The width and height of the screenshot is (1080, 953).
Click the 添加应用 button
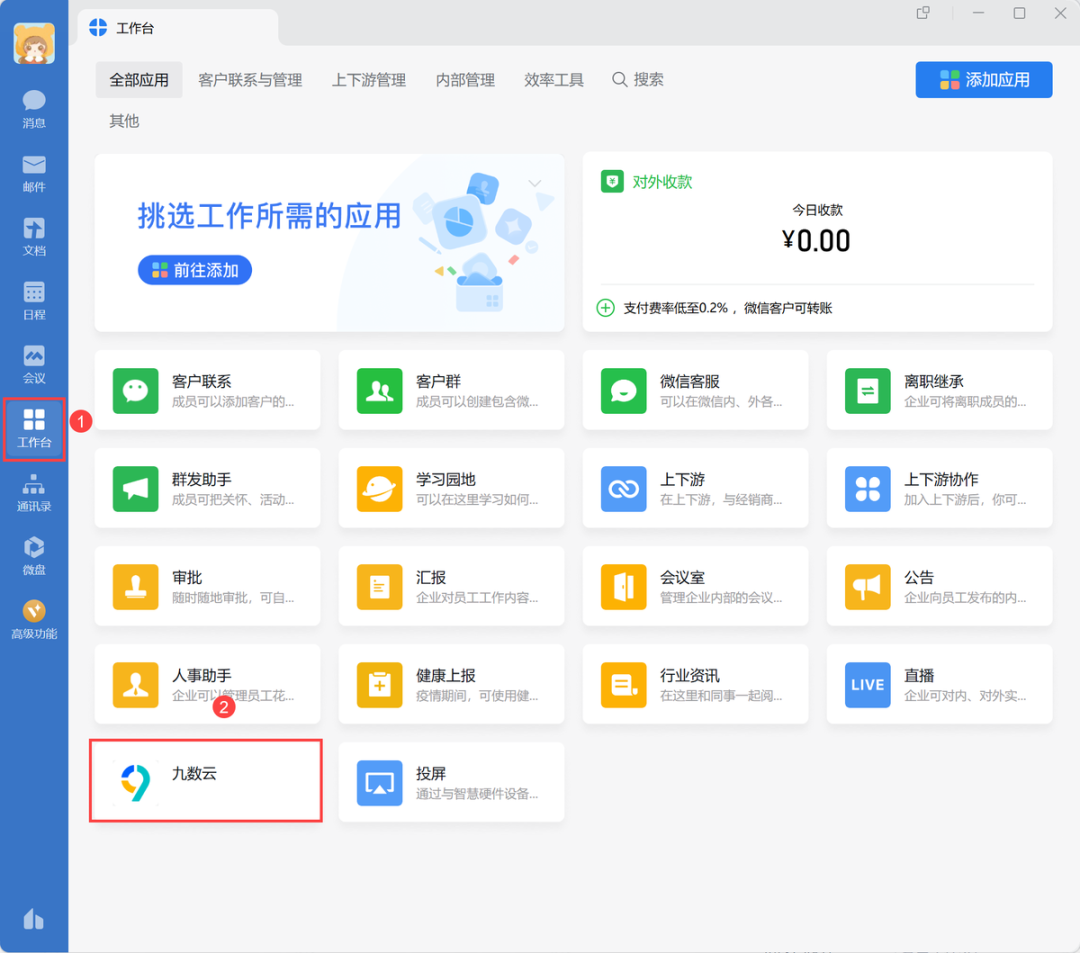pyautogui.click(x=984, y=80)
